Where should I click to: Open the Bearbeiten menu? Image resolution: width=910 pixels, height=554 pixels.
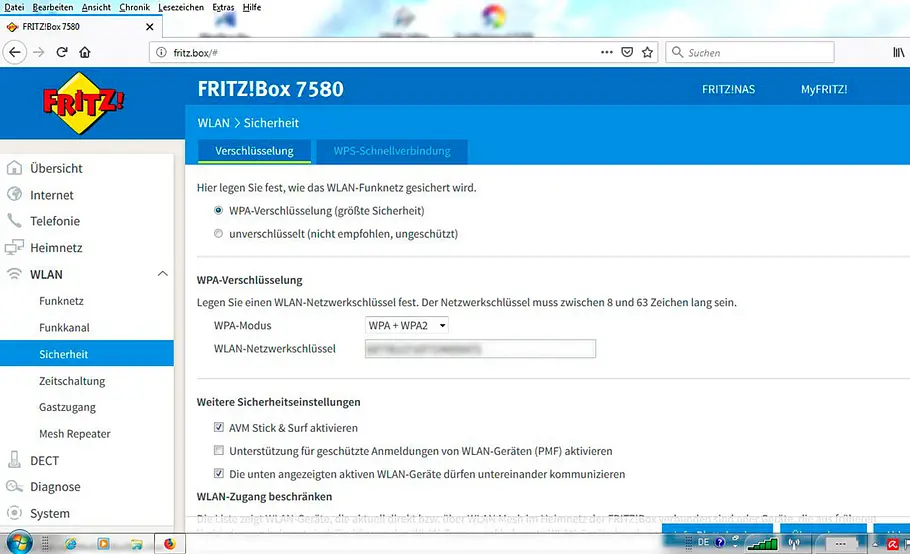[53, 8]
